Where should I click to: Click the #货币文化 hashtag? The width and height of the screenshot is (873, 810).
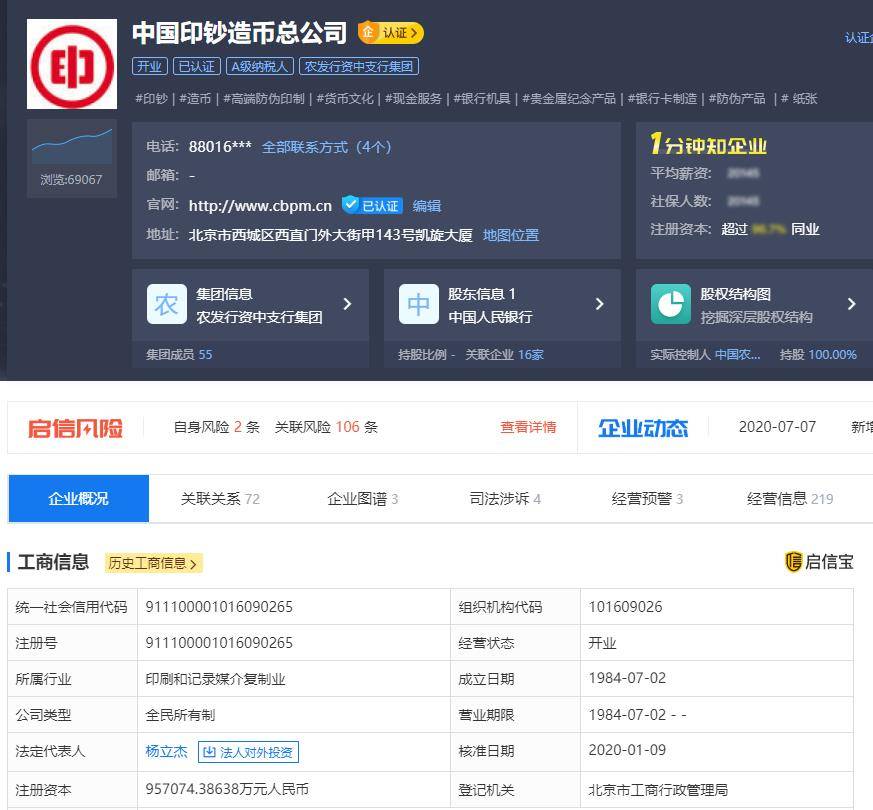coord(345,99)
